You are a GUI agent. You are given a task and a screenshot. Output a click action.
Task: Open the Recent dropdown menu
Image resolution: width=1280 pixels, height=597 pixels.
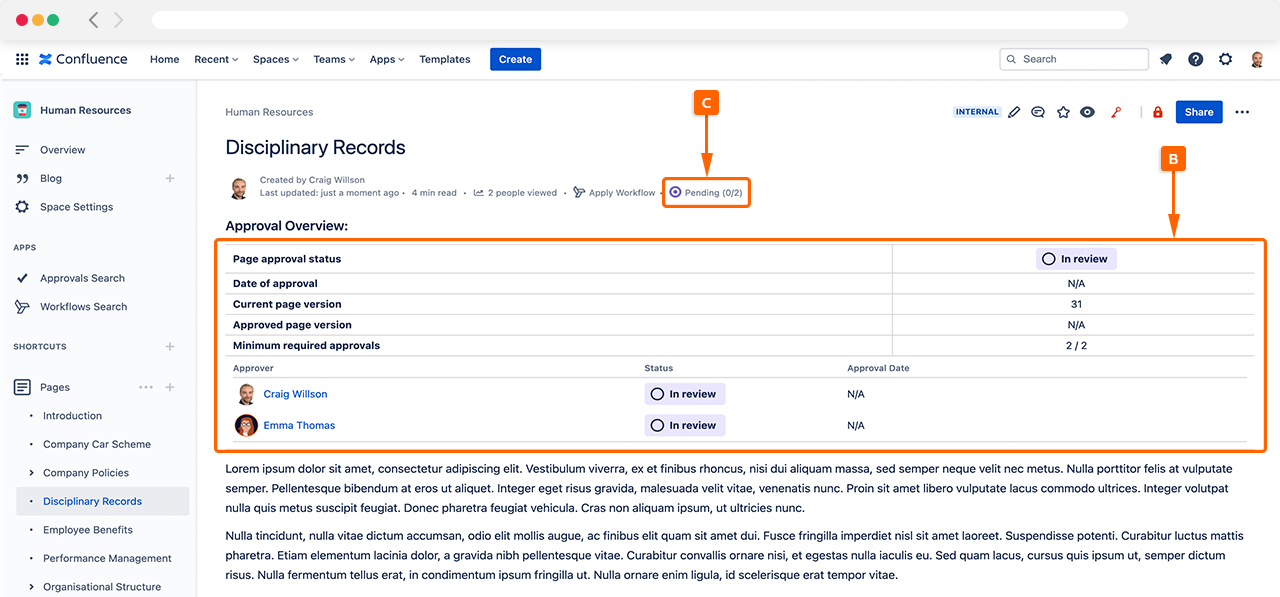point(216,59)
